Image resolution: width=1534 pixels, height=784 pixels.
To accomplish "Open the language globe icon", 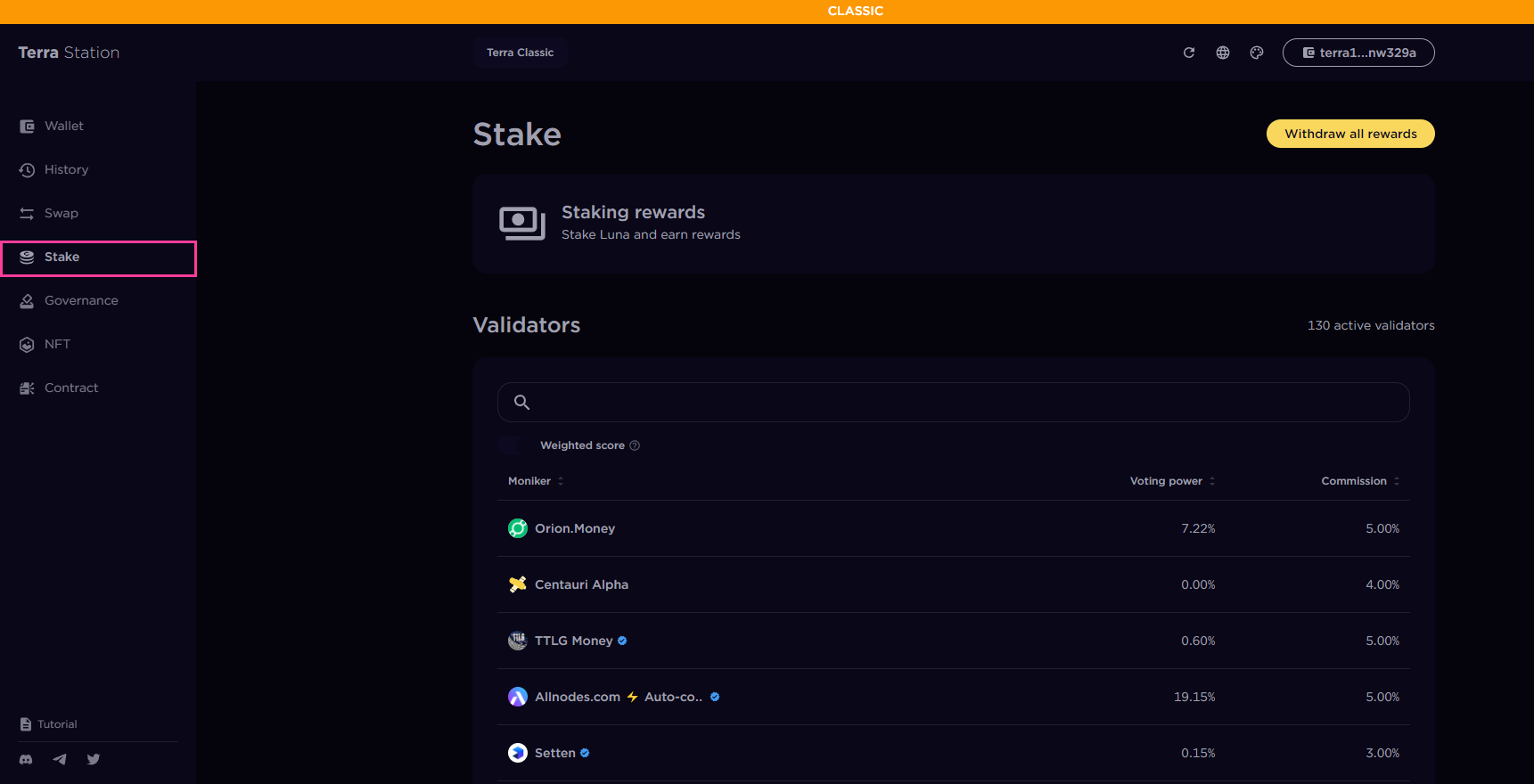I will coord(1223,53).
